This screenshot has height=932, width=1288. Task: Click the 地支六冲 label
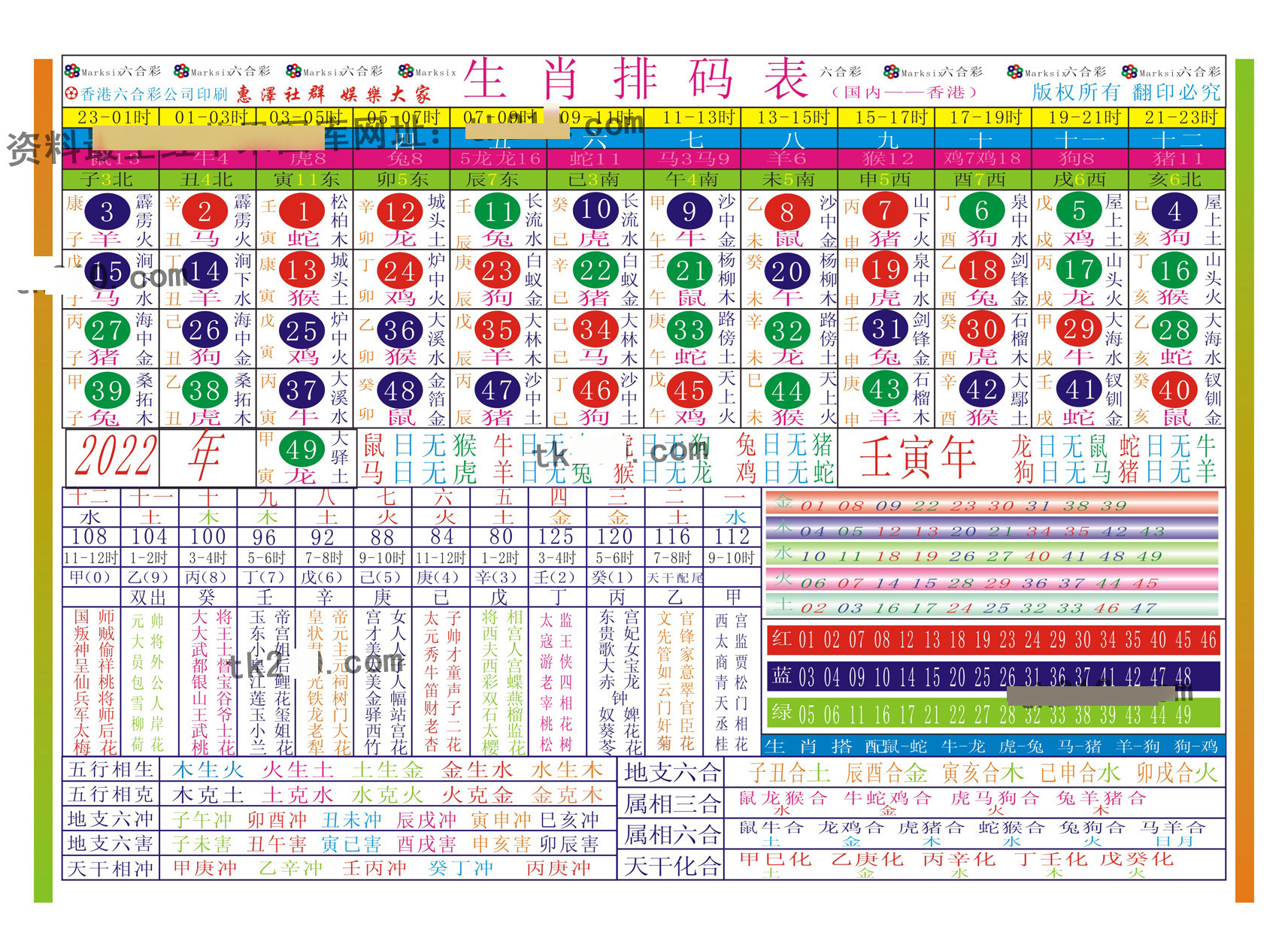[x=111, y=819]
